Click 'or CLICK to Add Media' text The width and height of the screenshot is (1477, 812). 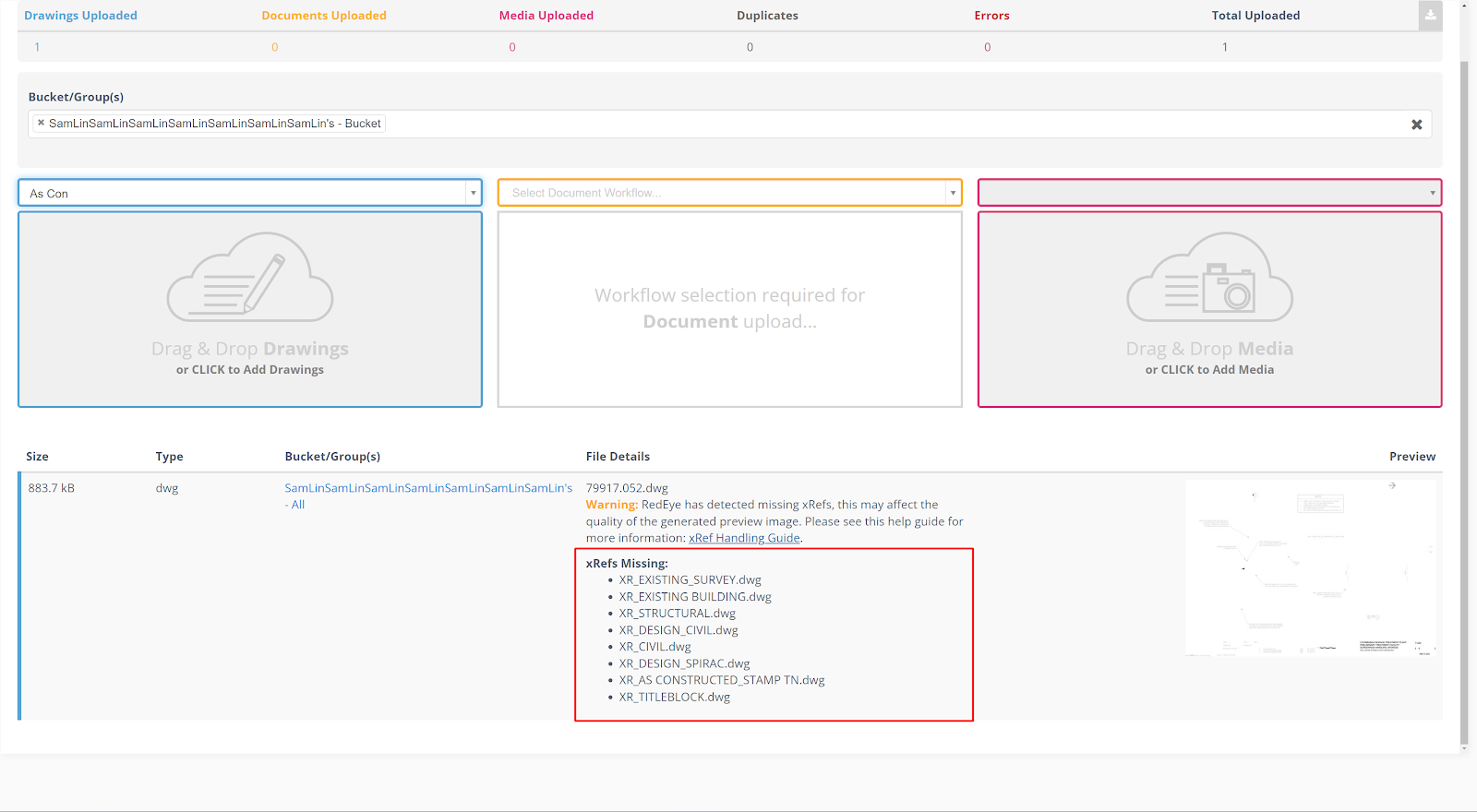pyautogui.click(x=1209, y=370)
